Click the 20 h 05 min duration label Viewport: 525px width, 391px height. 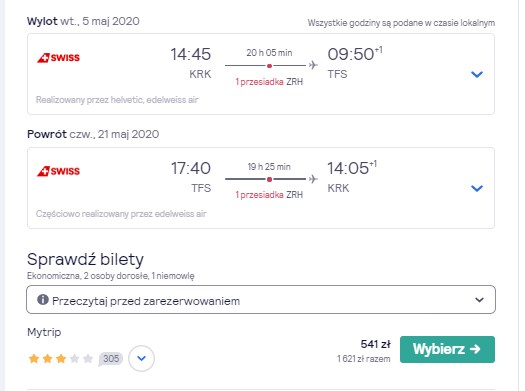(269, 53)
